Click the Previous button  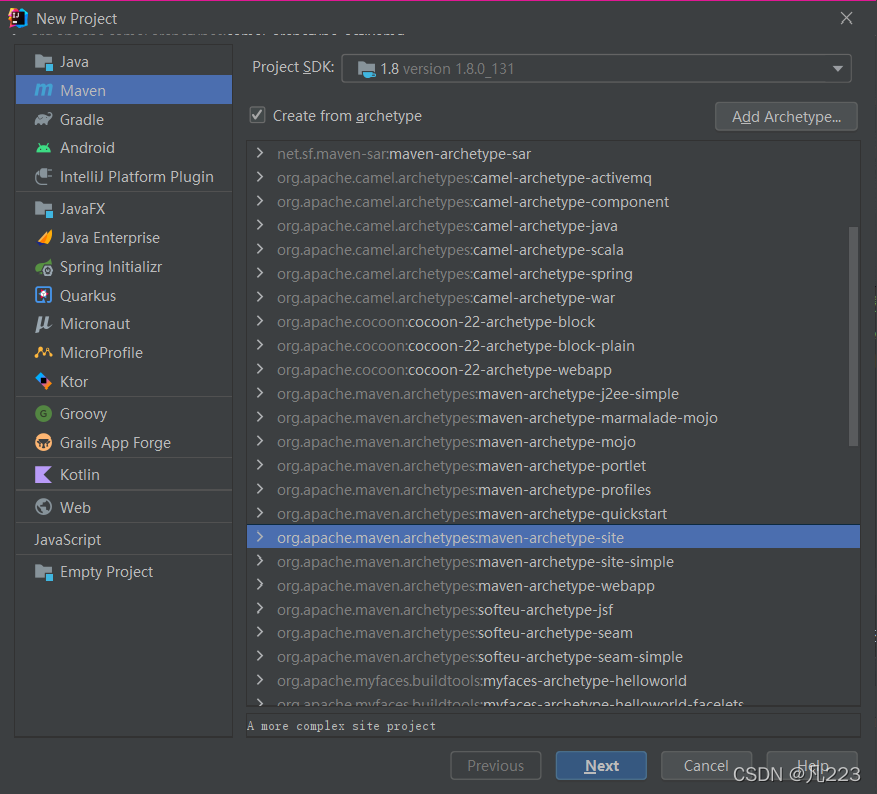click(x=496, y=765)
